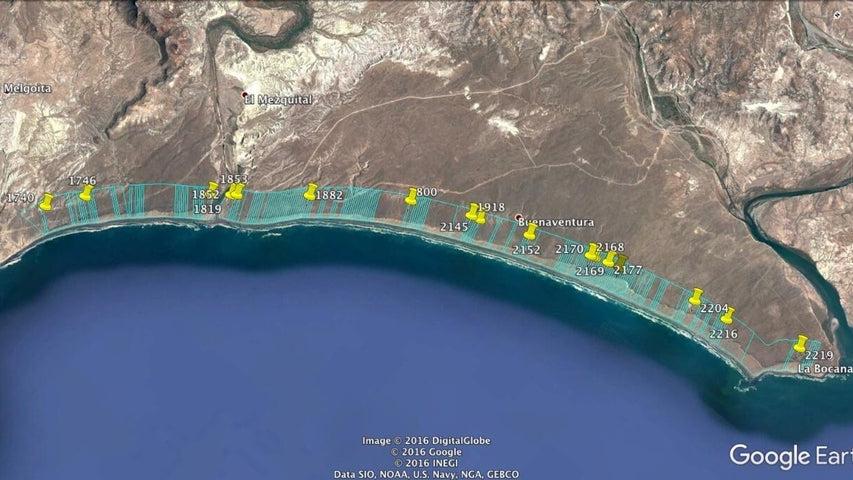Select the yellow pushpin labeled 2219

coord(801,343)
